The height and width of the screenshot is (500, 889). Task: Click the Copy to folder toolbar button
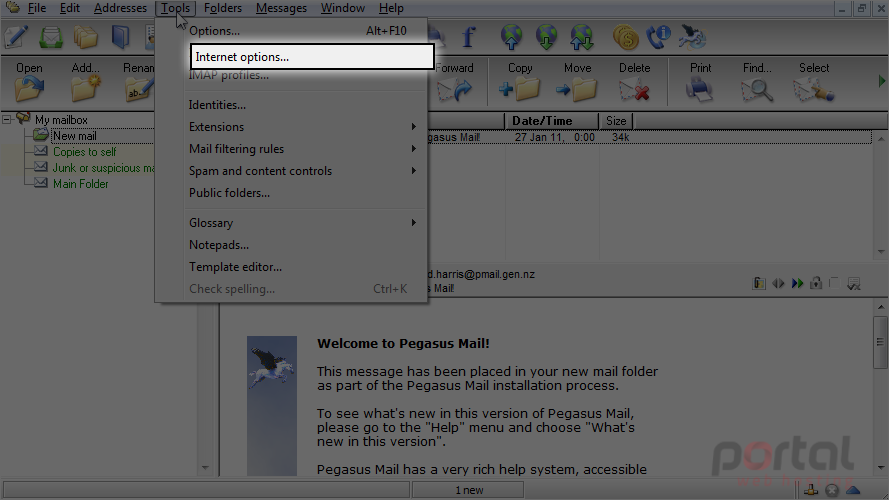click(x=520, y=82)
